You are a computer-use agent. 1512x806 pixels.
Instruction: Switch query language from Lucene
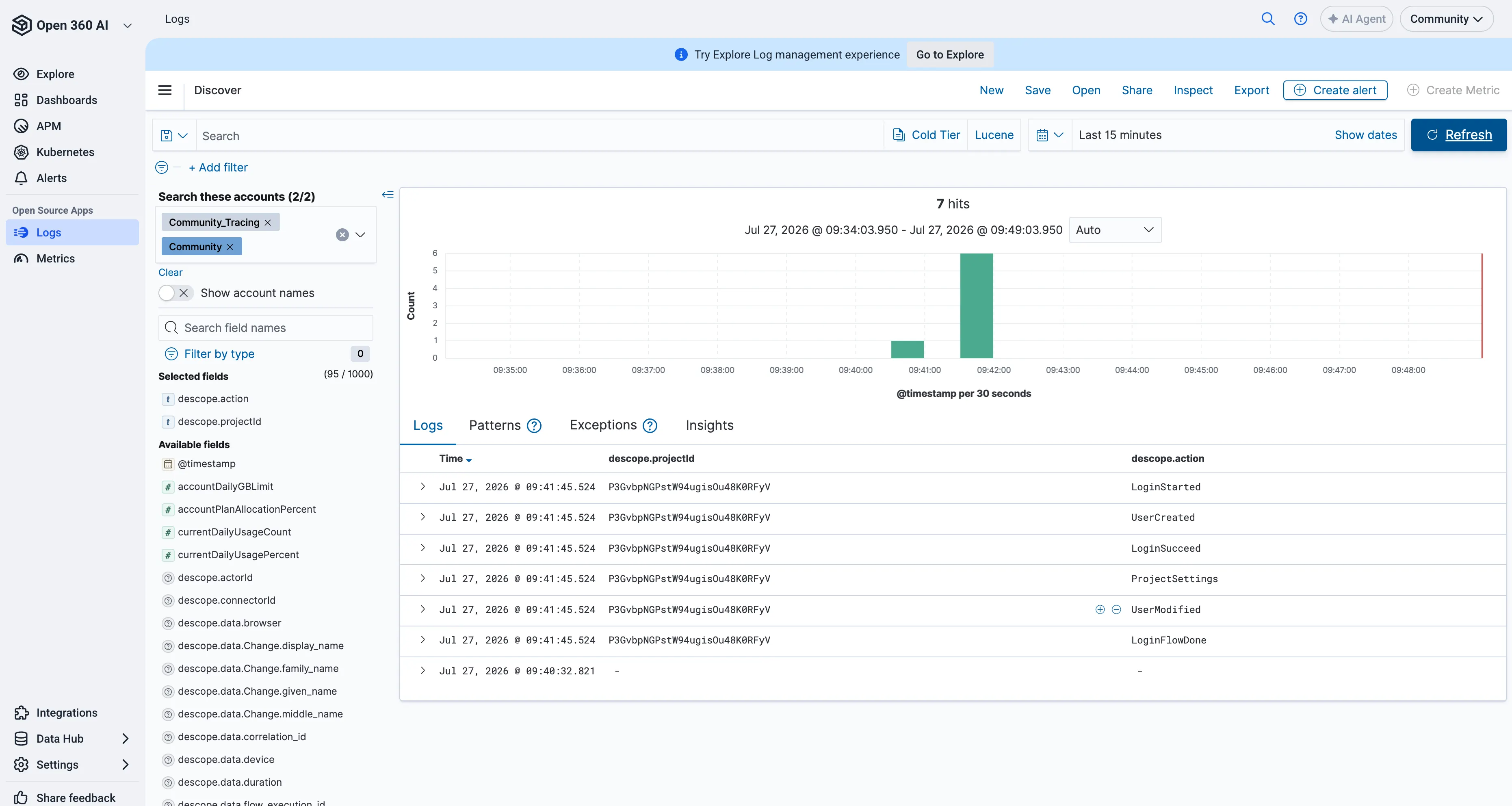pyautogui.click(x=994, y=135)
